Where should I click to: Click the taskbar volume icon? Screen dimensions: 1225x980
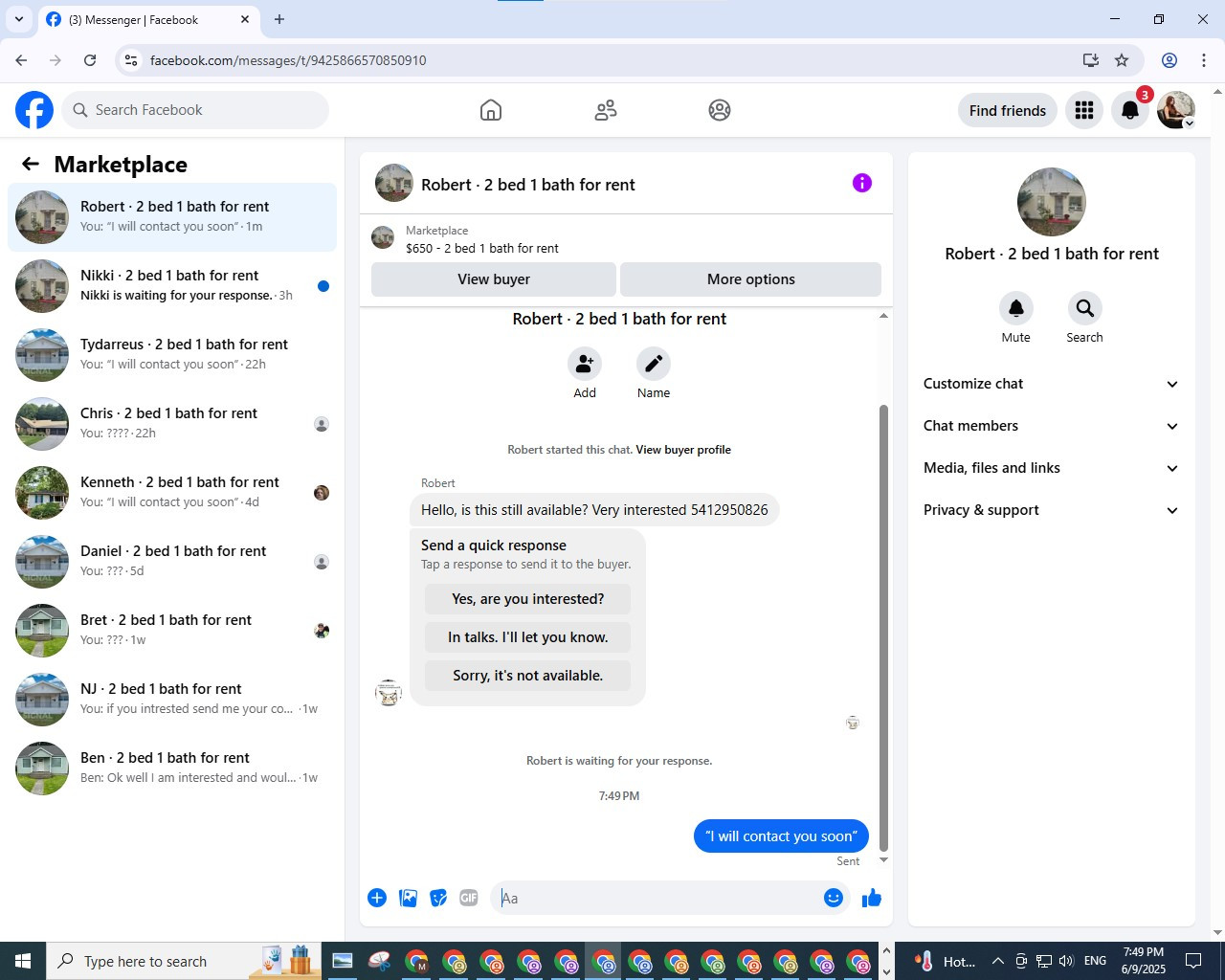click(x=1067, y=961)
